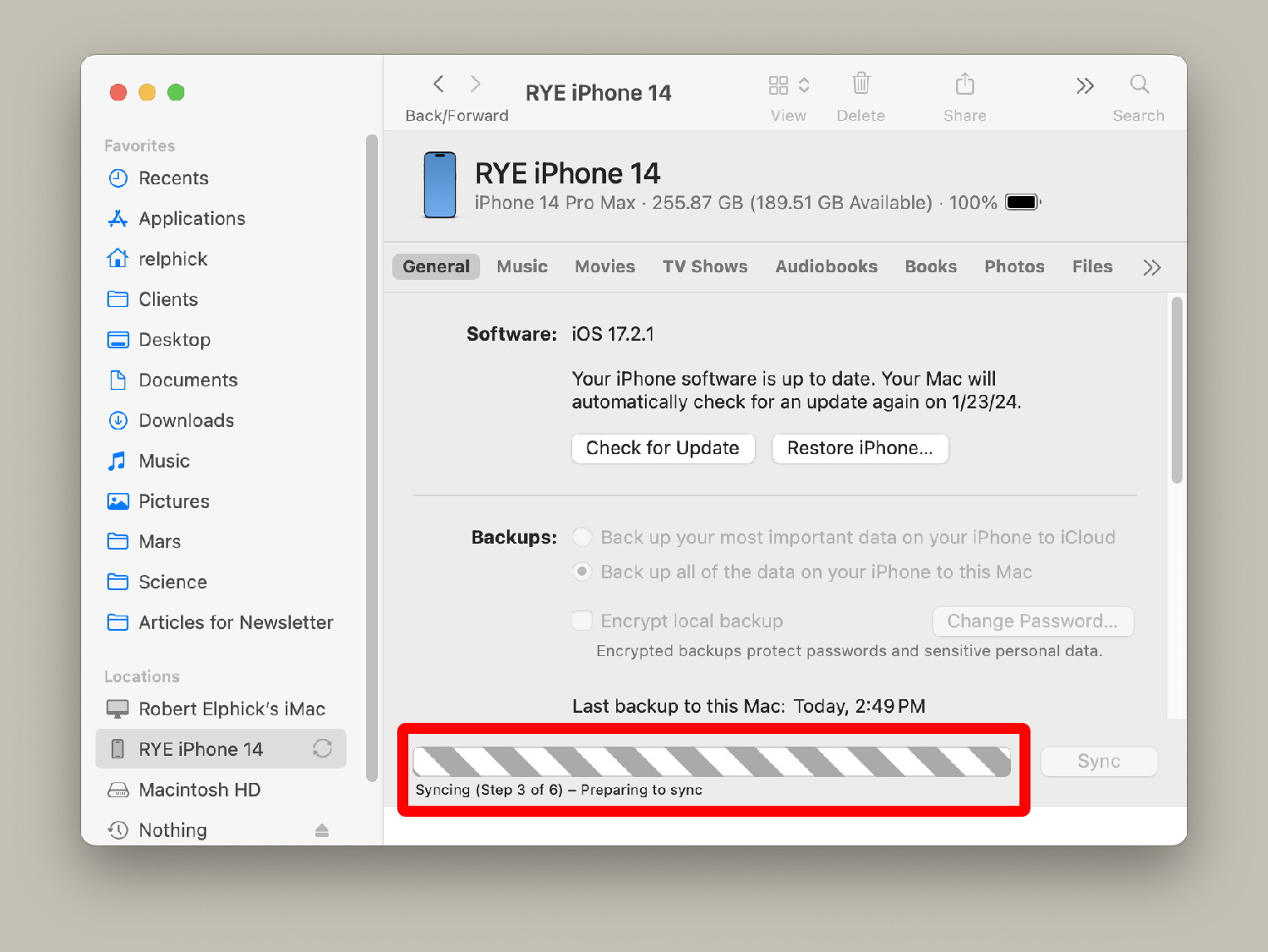
Task: Click the Macintosh HD drive icon
Action: point(118,790)
